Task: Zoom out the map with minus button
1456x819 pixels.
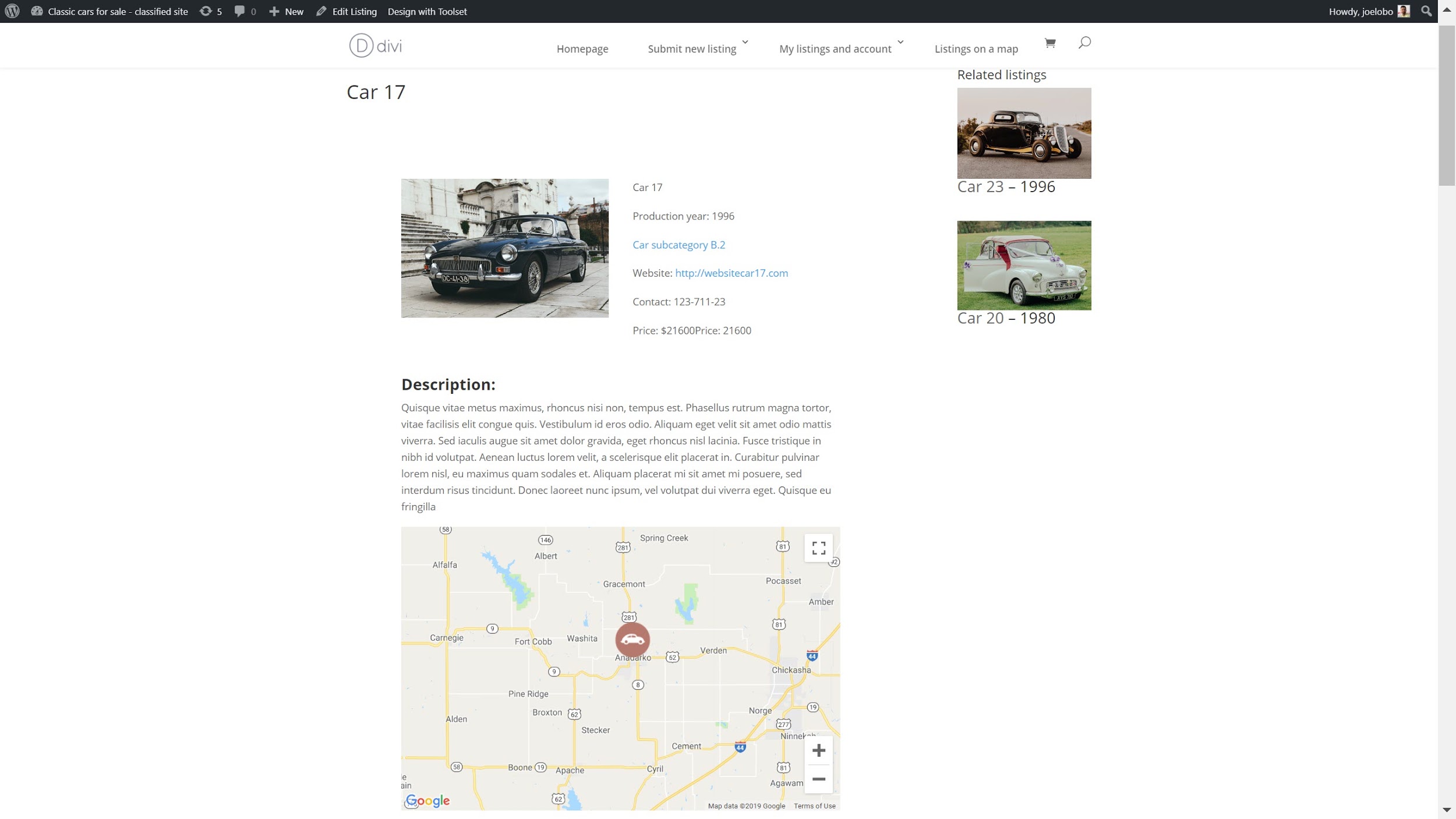Action: [818, 779]
